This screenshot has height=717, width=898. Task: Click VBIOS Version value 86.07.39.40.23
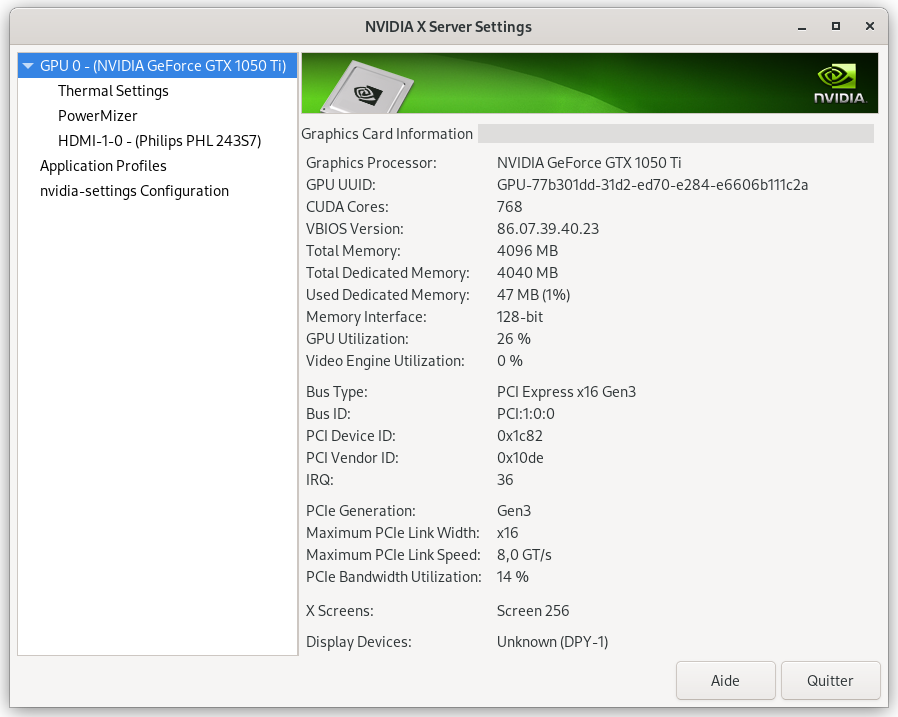click(x=548, y=229)
